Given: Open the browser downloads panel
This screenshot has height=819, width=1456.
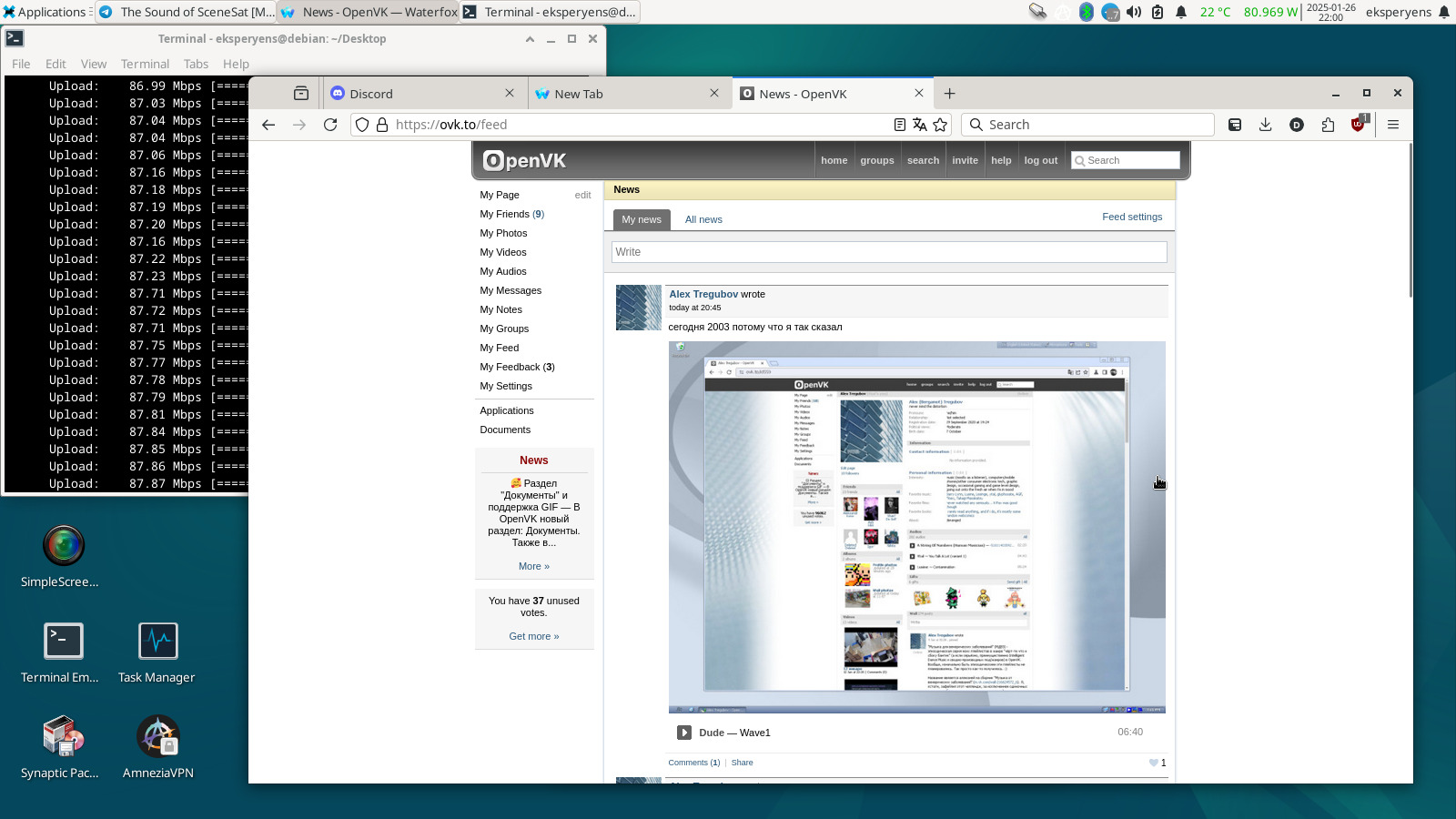Looking at the screenshot, I should coord(1265,125).
